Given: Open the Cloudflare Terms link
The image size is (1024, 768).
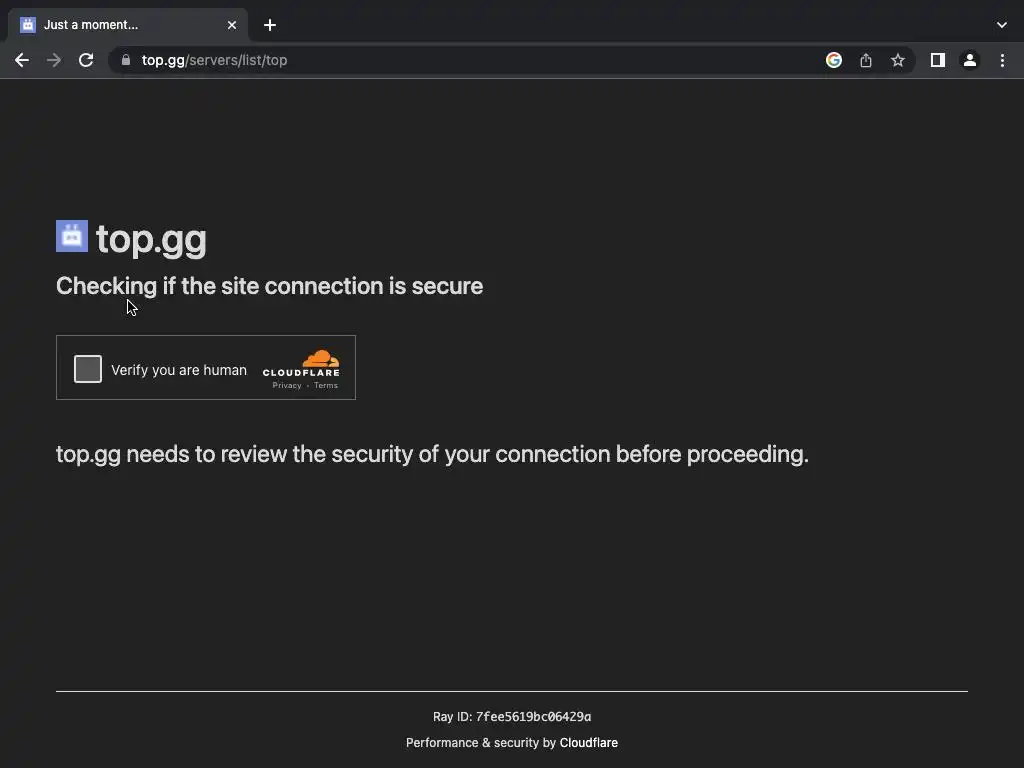Looking at the screenshot, I should pyautogui.click(x=326, y=385).
